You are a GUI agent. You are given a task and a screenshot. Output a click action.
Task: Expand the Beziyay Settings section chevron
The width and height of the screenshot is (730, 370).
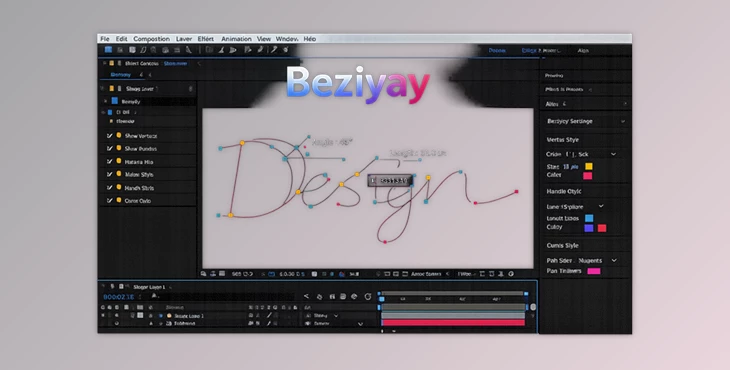623,121
